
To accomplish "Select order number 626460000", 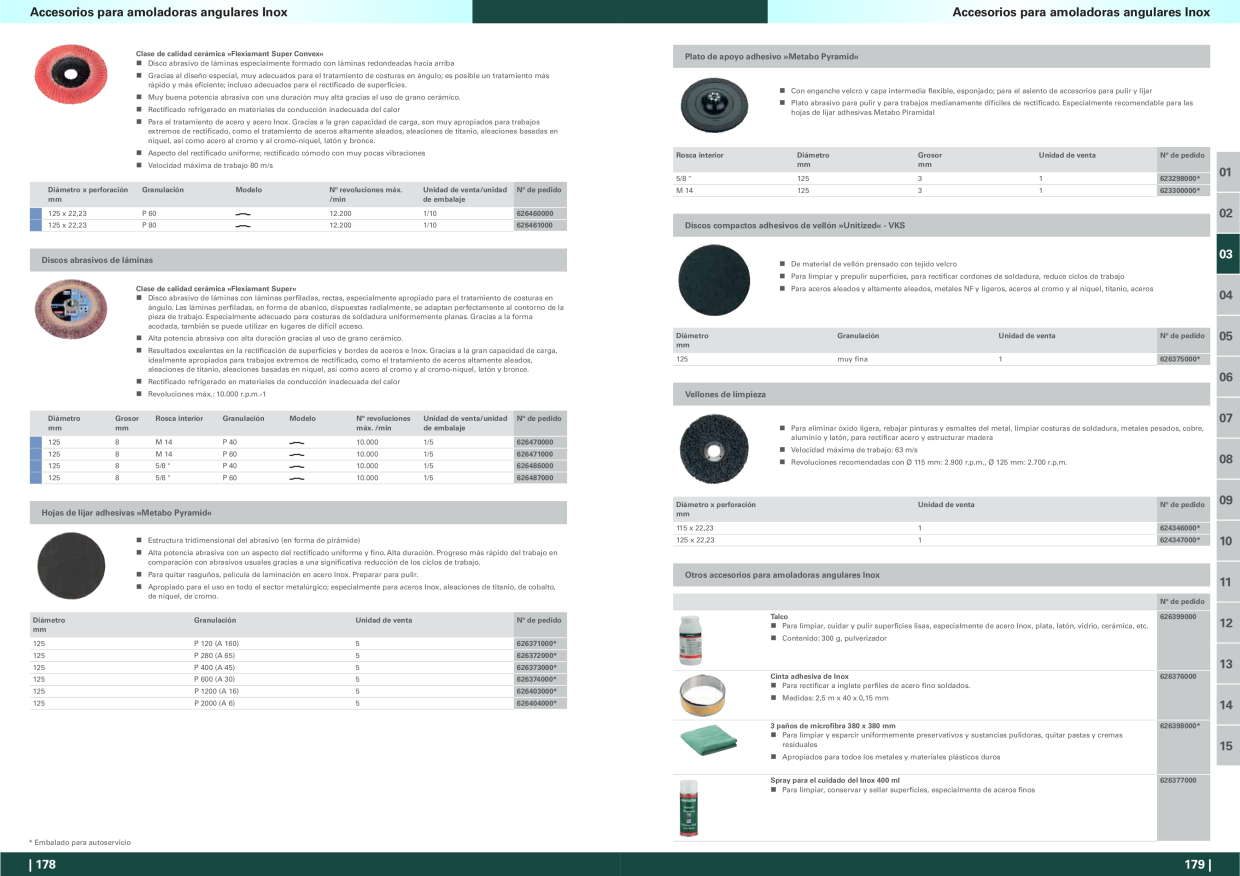I will coord(534,214).
